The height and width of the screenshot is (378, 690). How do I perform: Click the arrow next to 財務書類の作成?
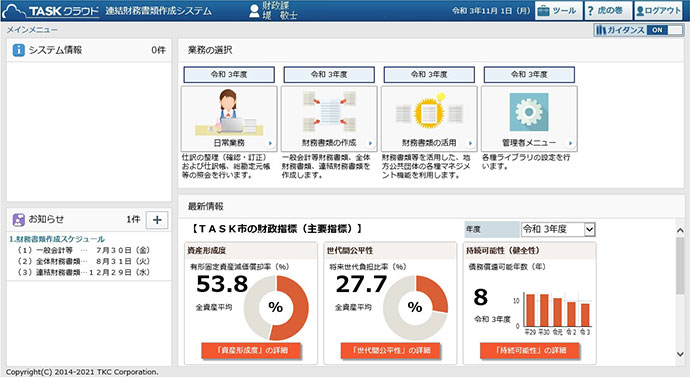tap(371, 143)
